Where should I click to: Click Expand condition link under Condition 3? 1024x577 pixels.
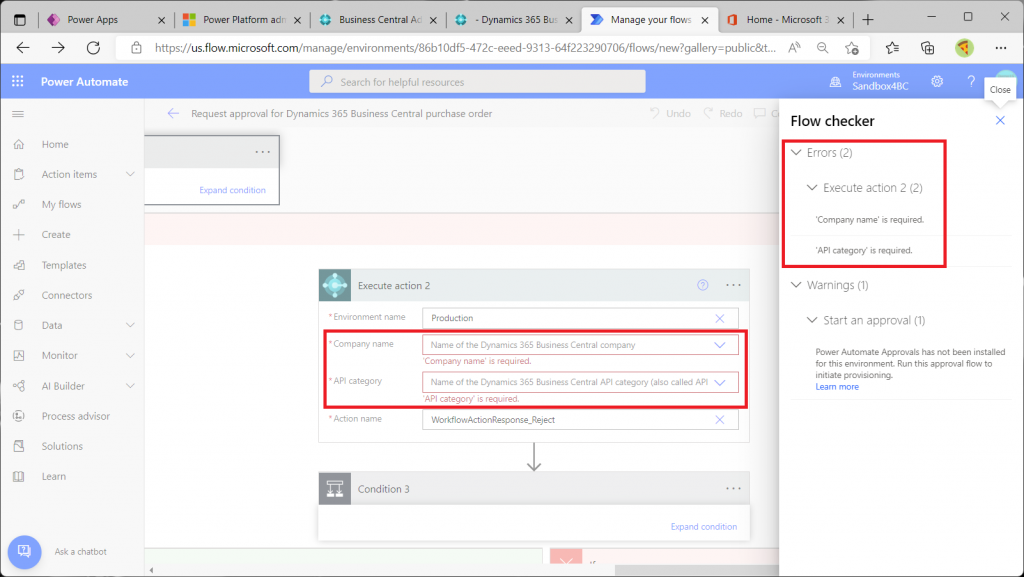click(x=704, y=527)
